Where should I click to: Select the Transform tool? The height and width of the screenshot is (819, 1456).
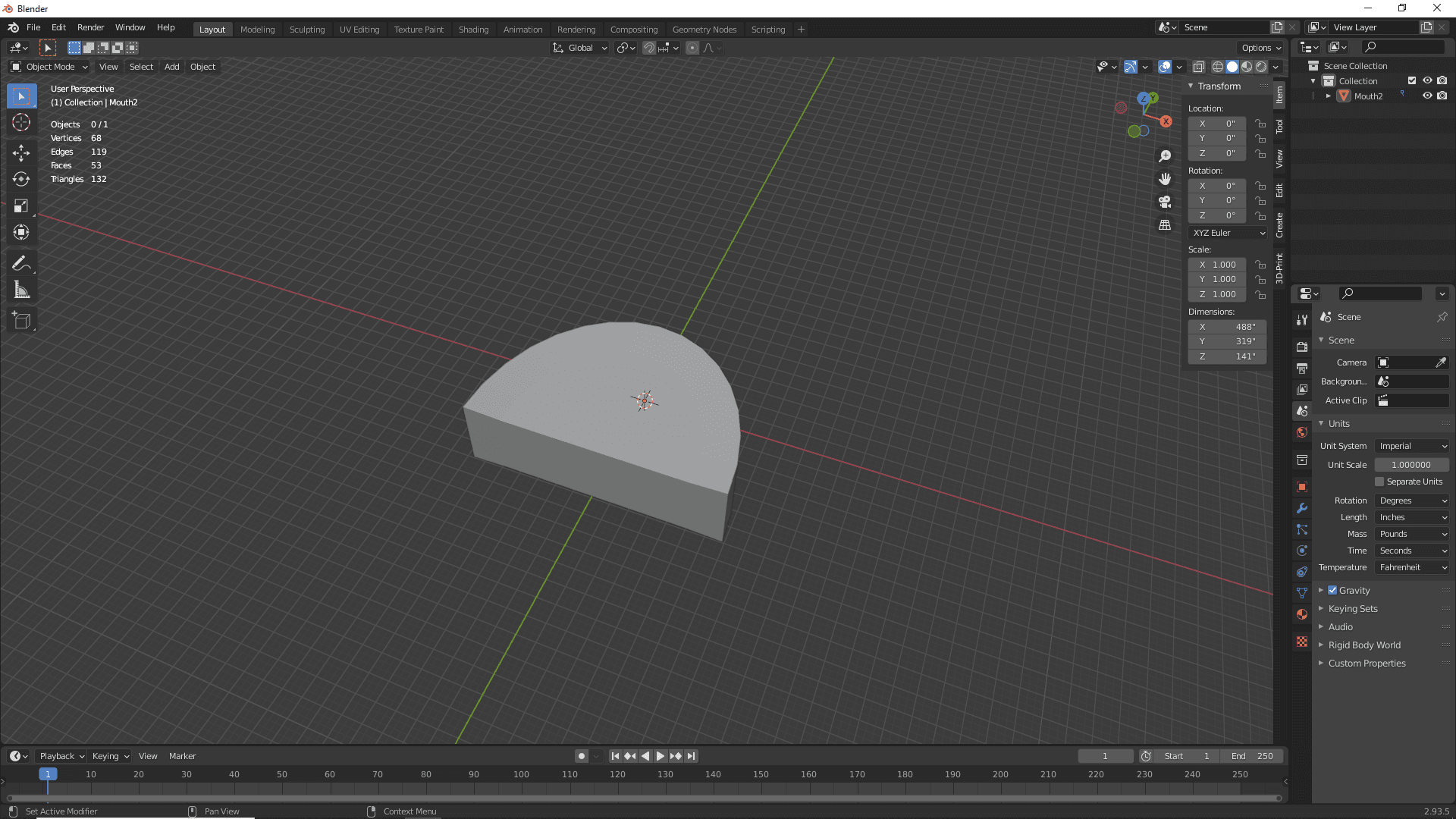(21, 233)
